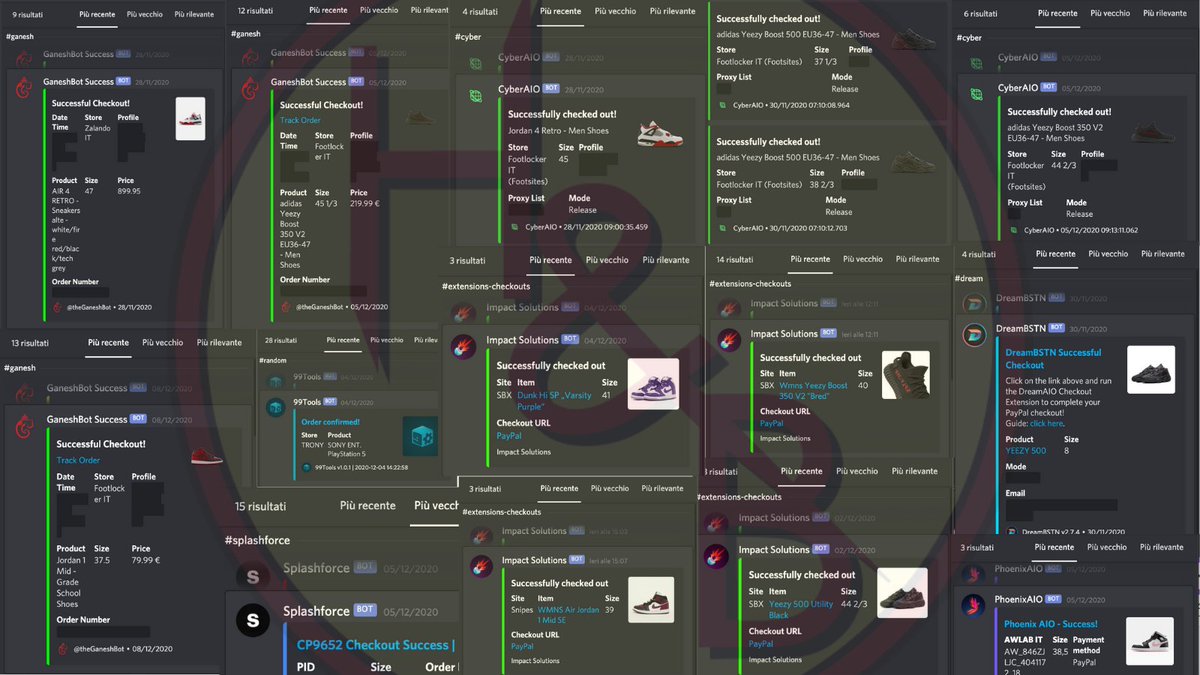This screenshot has width=1200, height=675.
Task: Click 99Tools avatar on Order confirmed message
Action: click(x=276, y=407)
